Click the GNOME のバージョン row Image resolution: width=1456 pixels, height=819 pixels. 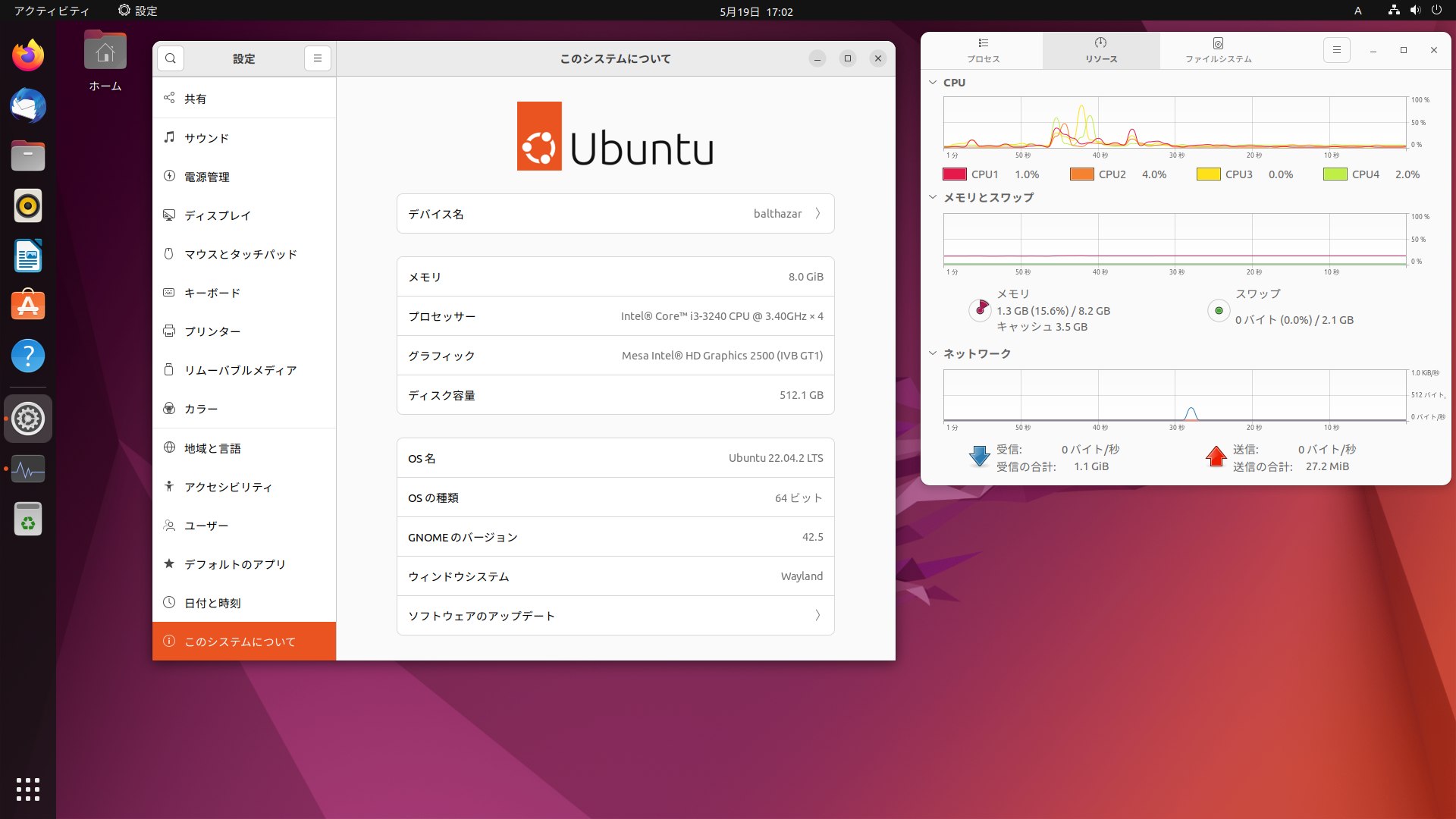(x=615, y=537)
